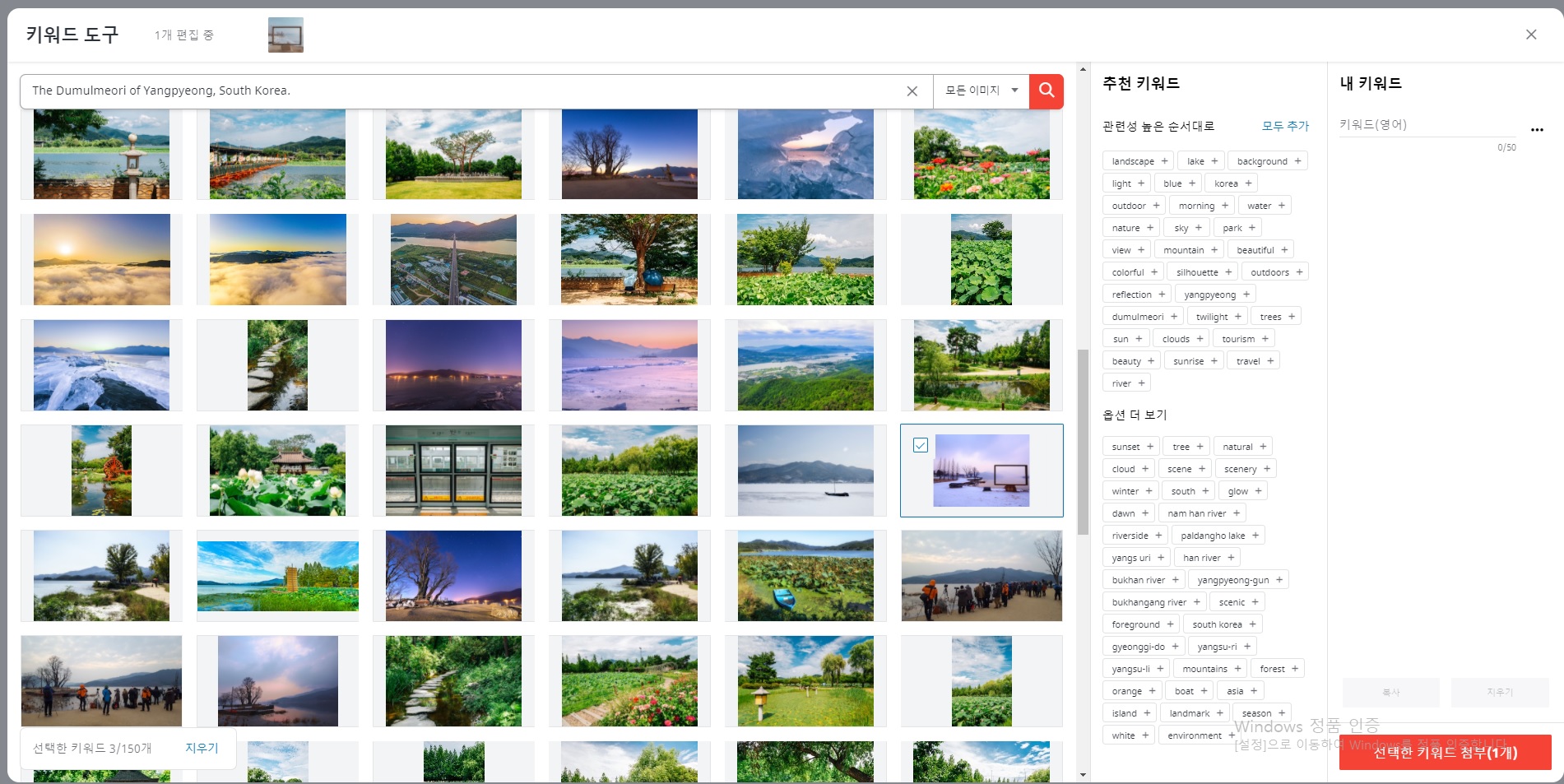Click scrollbar up arrow of results list
The image size is (1564, 784).
[1083, 70]
